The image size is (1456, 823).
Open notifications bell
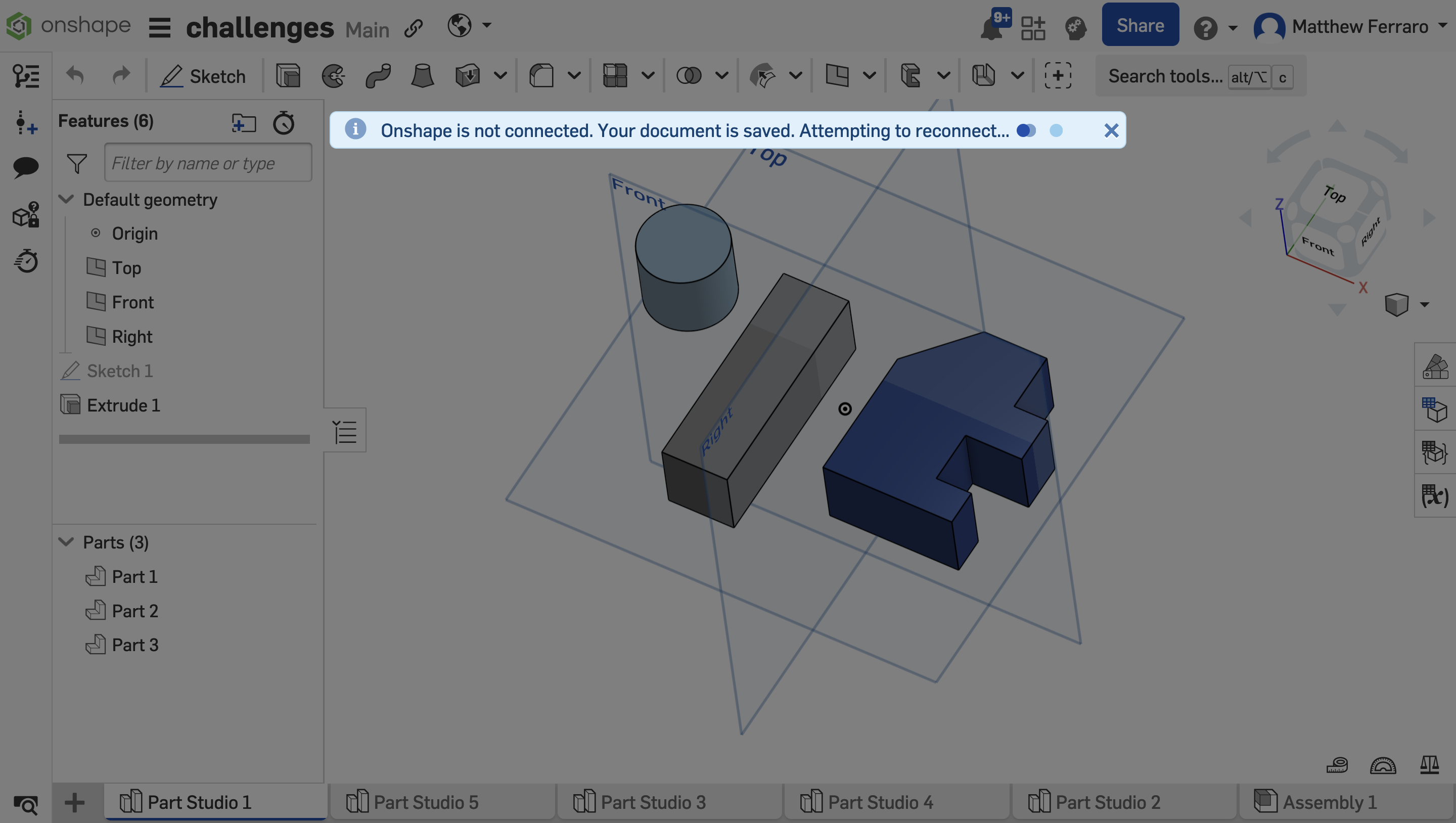click(992, 28)
